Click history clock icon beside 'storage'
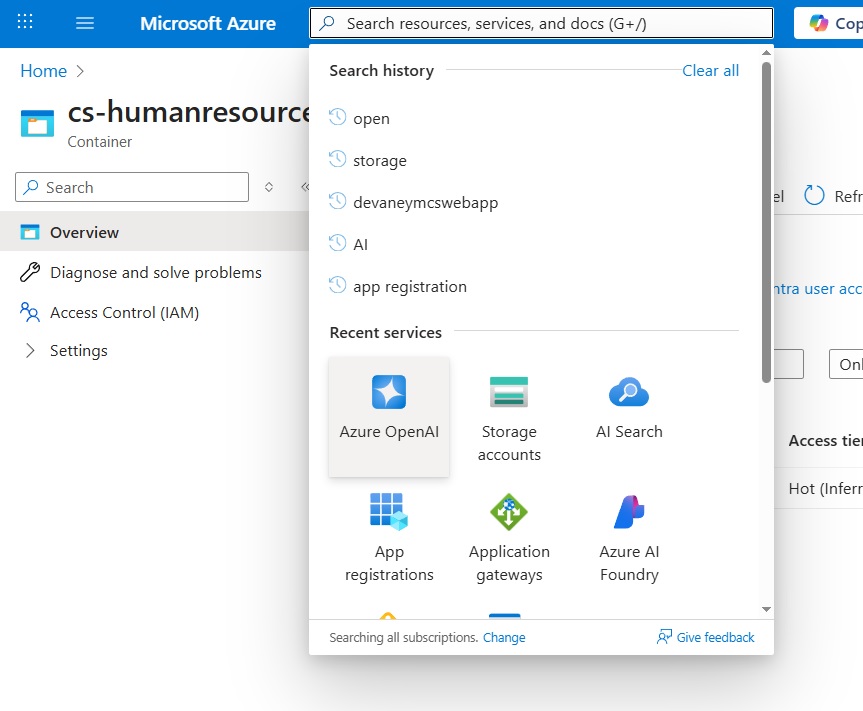Viewport: 863px width, 711px height. [x=337, y=159]
